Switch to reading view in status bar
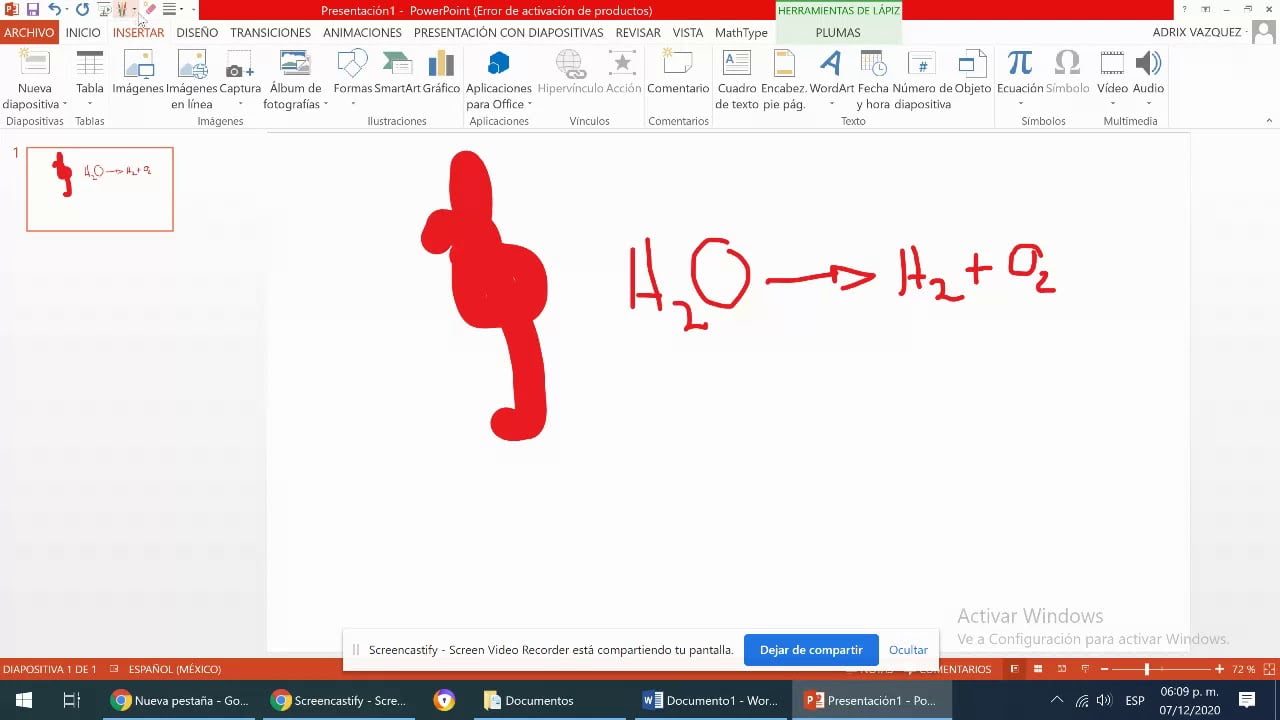 point(1061,669)
